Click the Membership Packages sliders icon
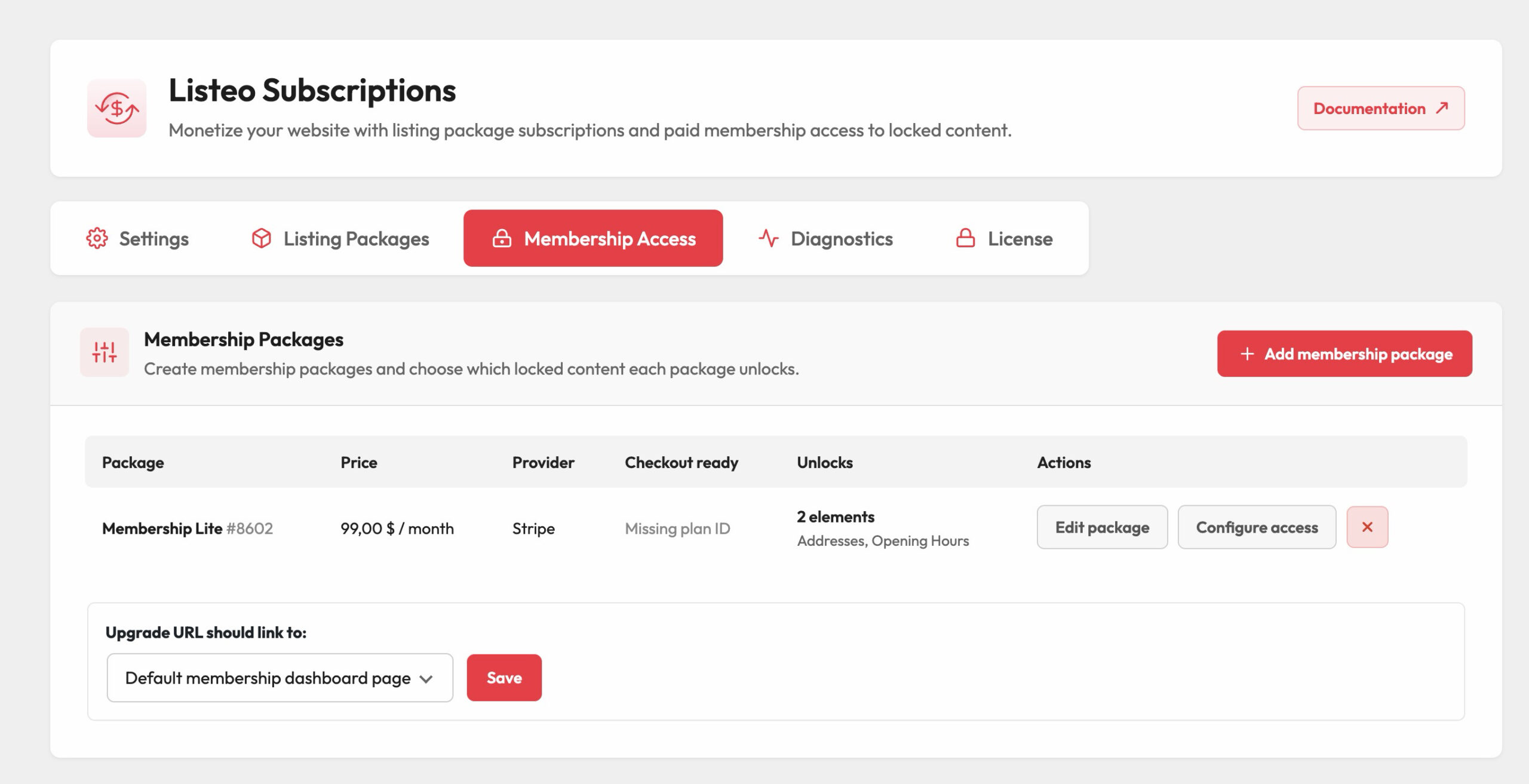Viewport: 1529px width, 784px height. pos(105,352)
